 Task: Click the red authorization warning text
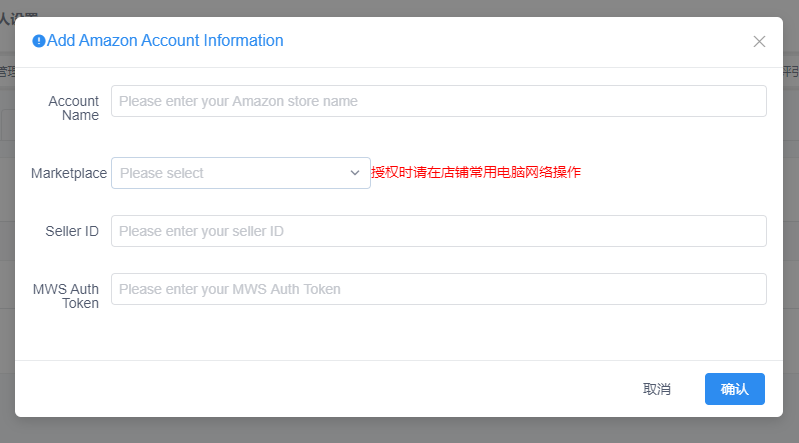coord(476,172)
